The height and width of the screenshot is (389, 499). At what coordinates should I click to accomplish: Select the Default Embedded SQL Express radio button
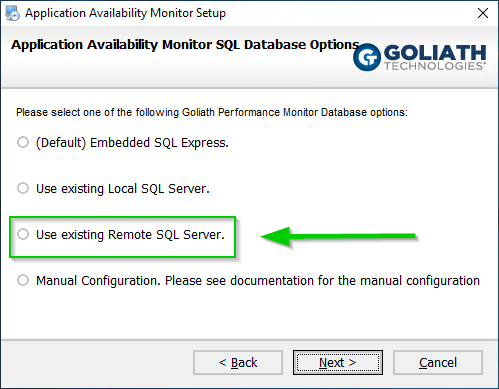click(x=23, y=142)
